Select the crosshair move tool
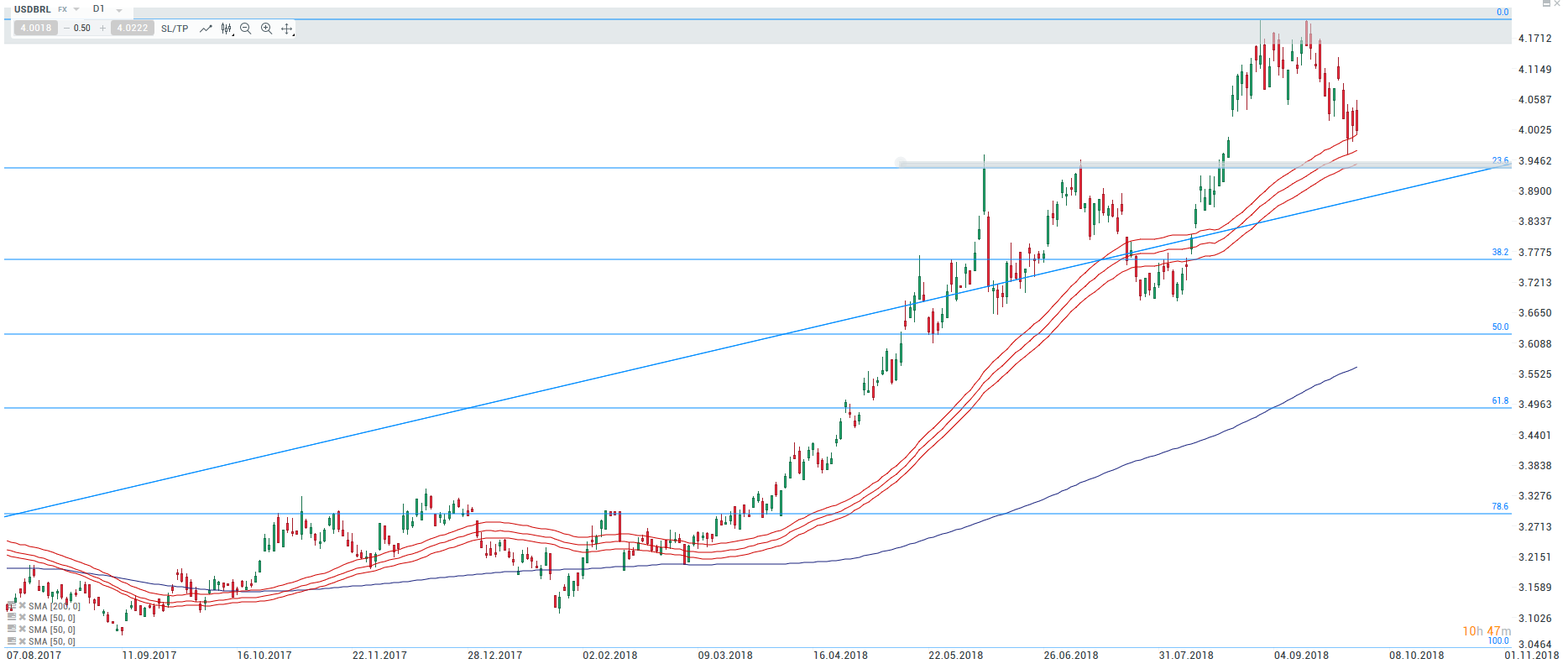Image resolution: width=1568 pixels, height=669 pixels. pos(287,29)
